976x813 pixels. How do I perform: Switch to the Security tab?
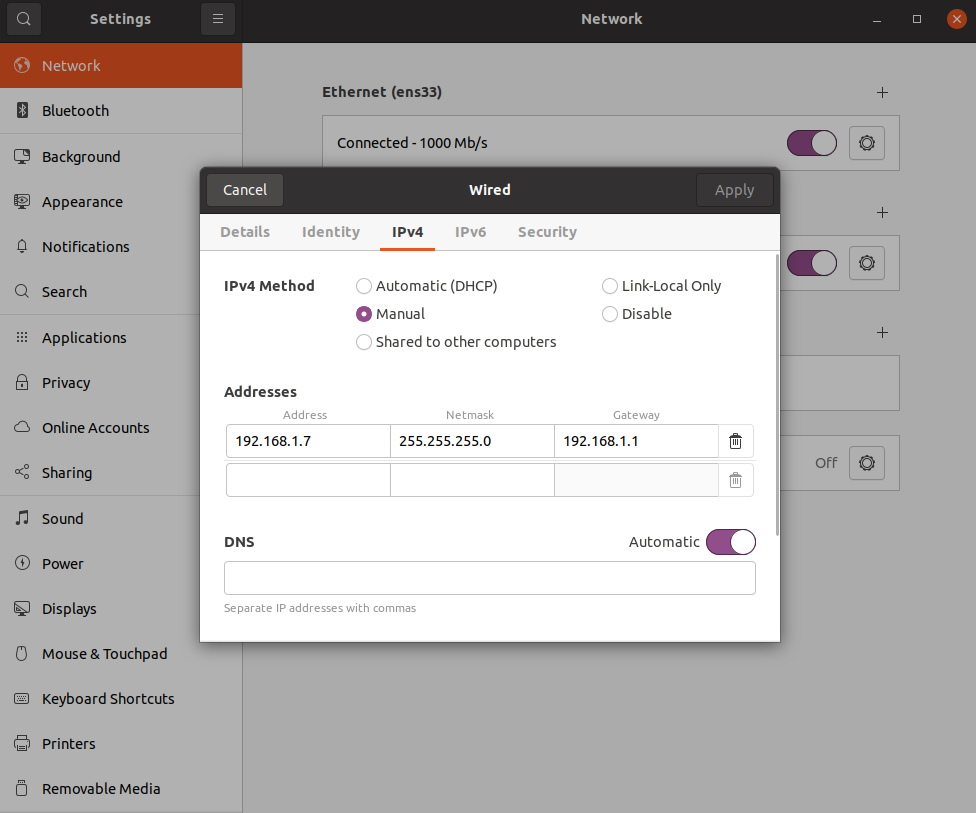click(x=547, y=232)
